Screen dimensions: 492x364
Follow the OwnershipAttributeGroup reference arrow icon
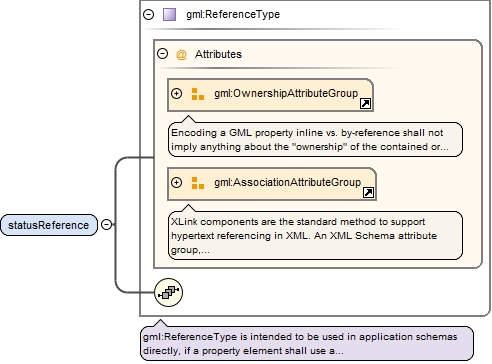[365, 104]
